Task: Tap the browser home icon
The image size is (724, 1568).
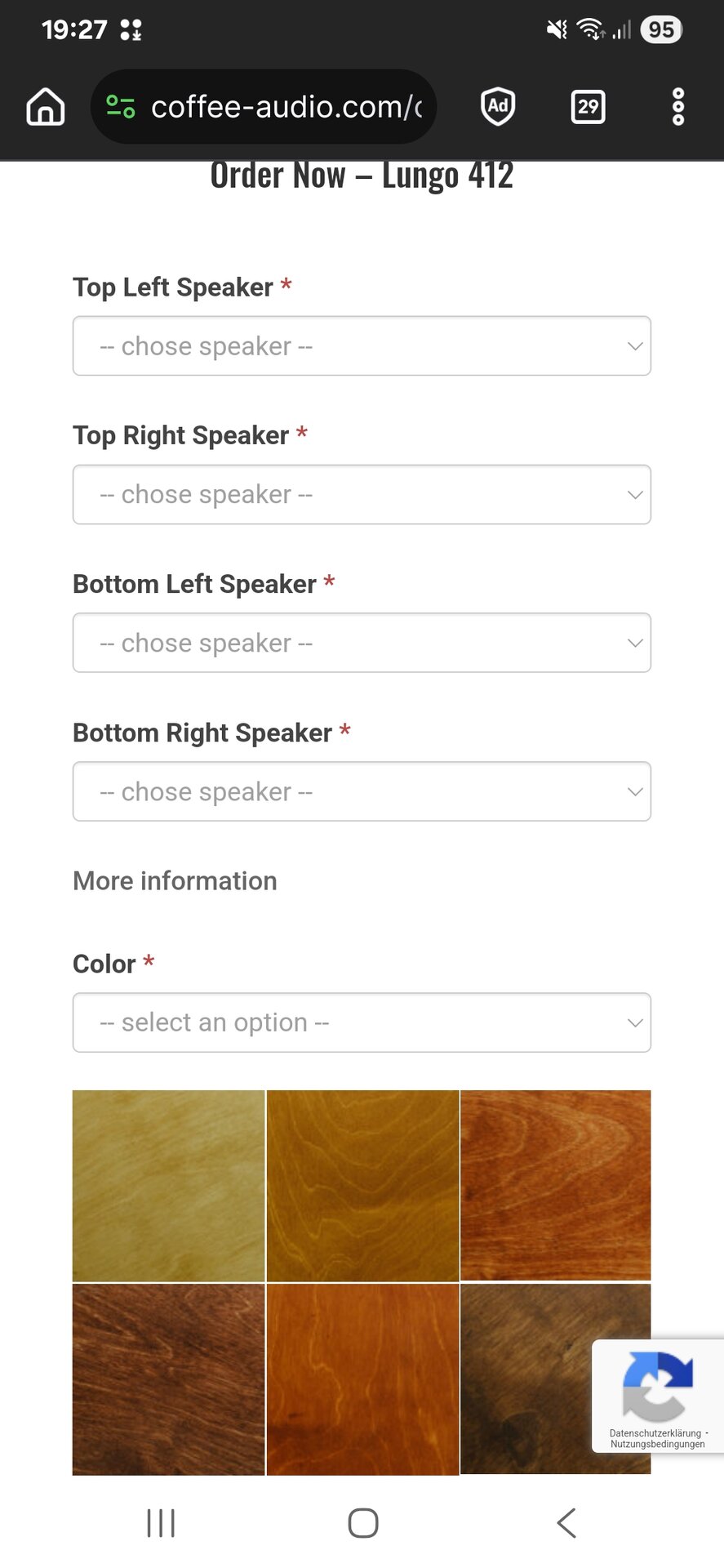Action: (46, 107)
